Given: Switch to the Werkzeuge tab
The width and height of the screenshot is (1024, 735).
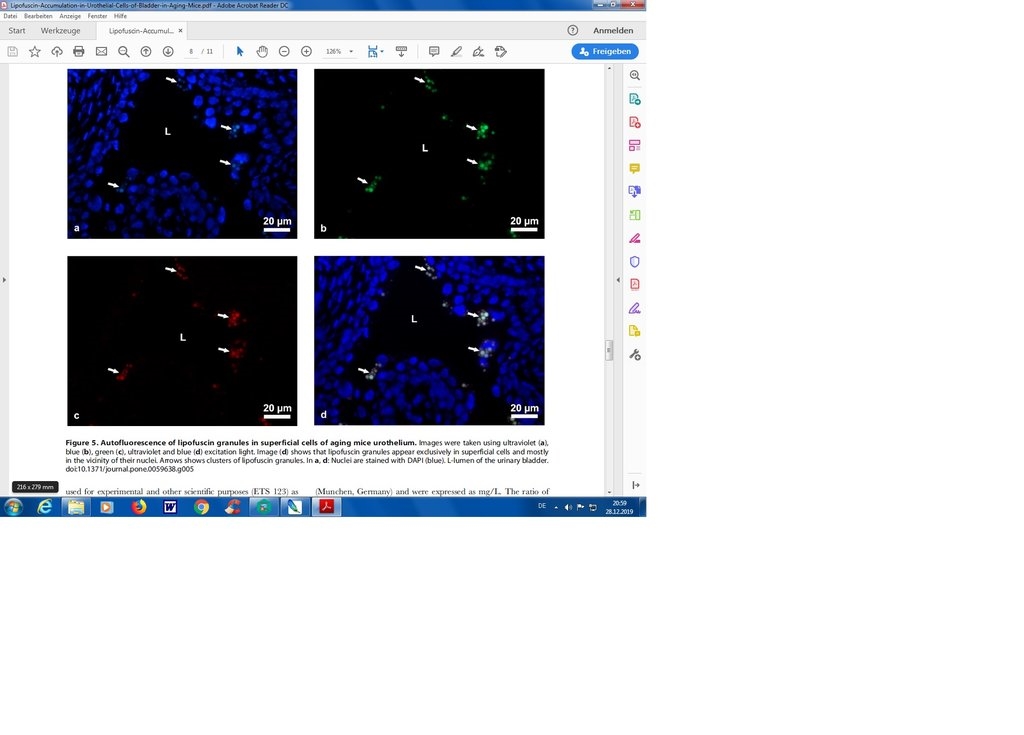Looking at the screenshot, I should (x=60, y=31).
